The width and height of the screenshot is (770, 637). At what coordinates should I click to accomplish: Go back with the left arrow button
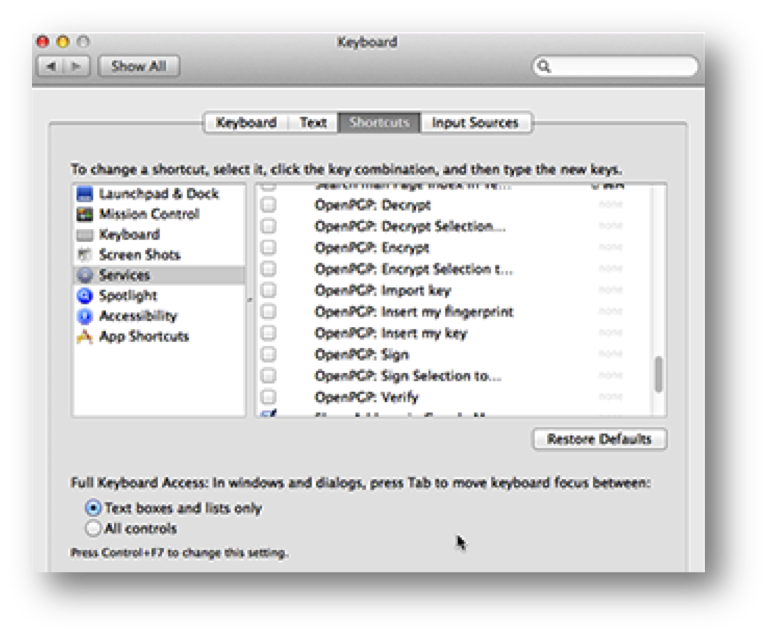[x=51, y=66]
